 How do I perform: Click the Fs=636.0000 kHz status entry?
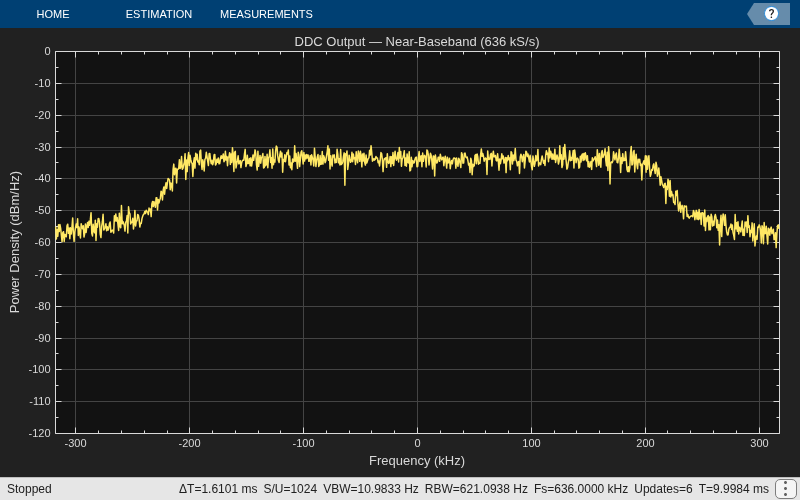581,489
